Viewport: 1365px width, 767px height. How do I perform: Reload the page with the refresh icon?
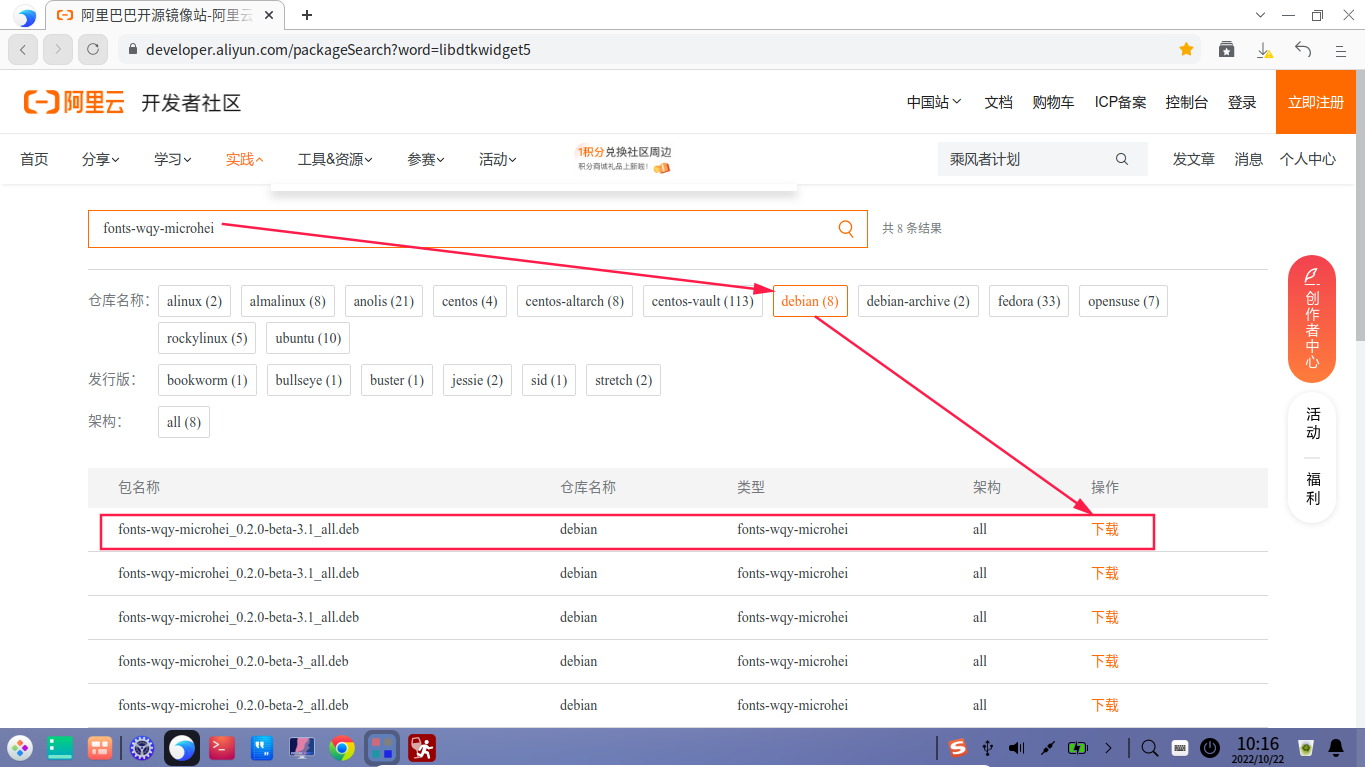click(x=92, y=48)
